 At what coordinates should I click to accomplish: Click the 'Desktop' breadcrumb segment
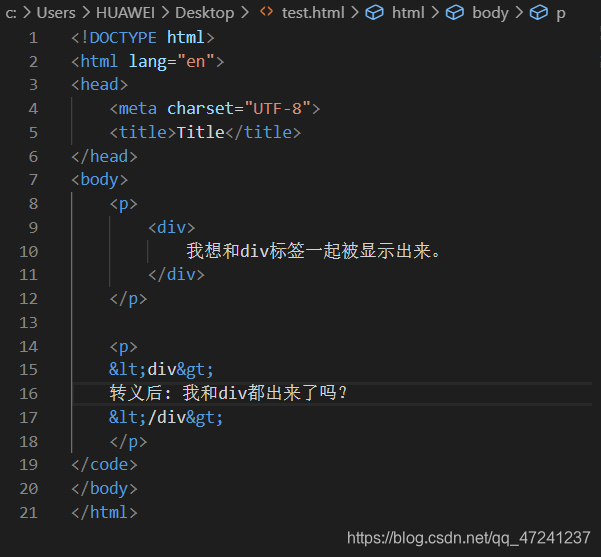(205, 13)
